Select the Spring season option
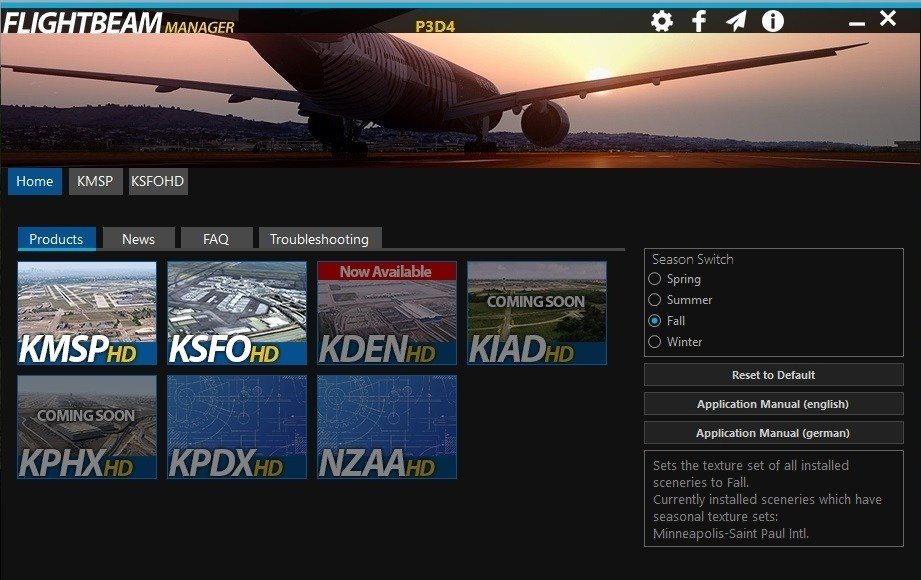The width and height of the screenshot is (921, 580). 655,279
